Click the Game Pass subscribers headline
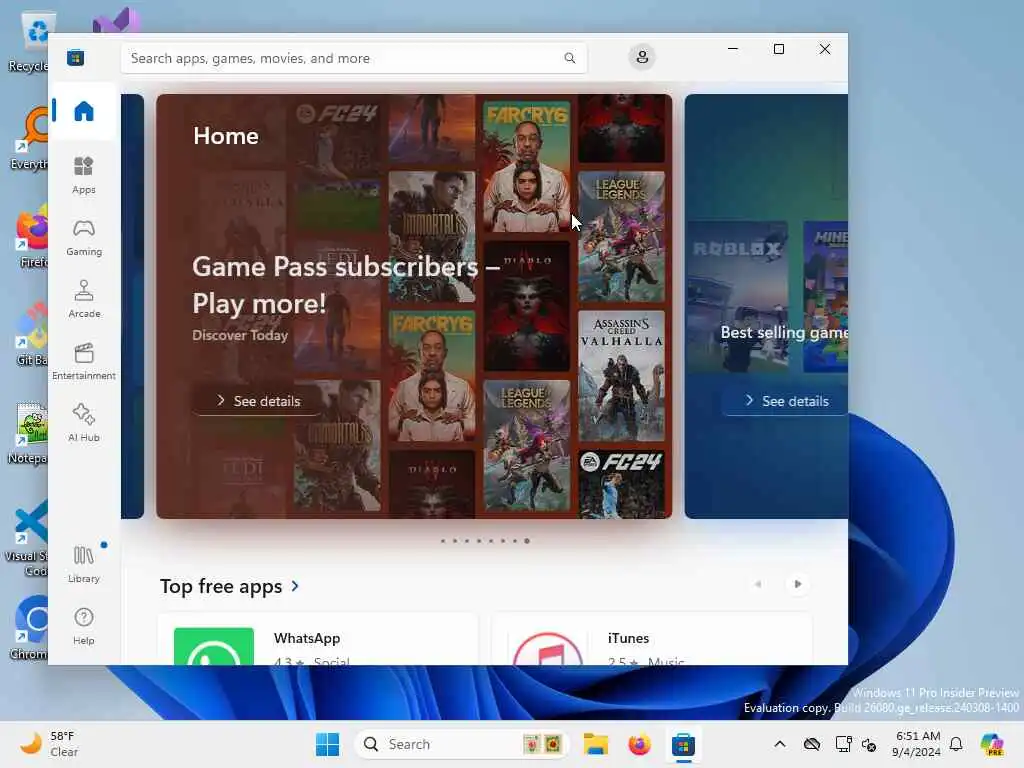 pyautogui.click(x=346, y=285)
